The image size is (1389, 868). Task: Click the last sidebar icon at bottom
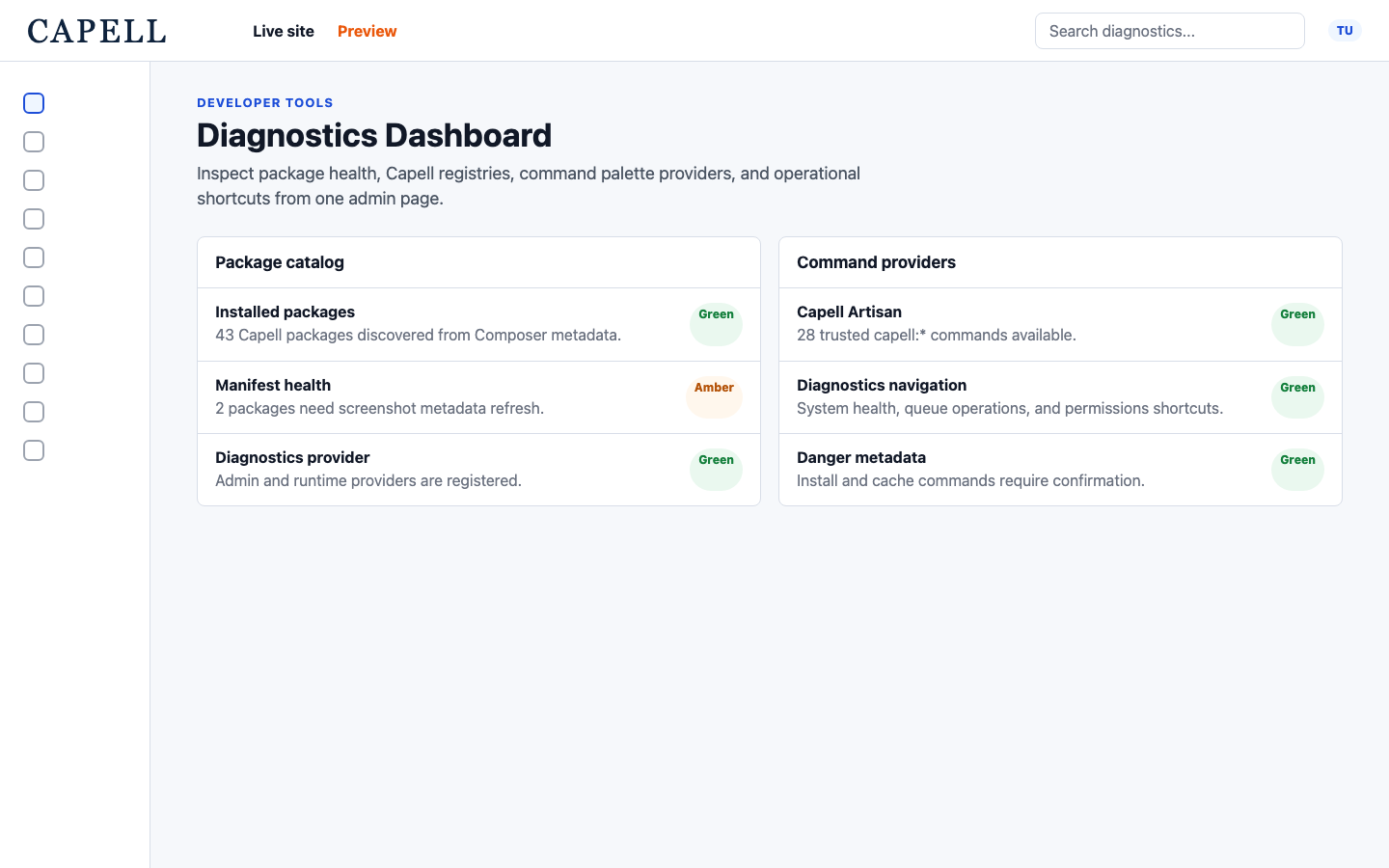pos(34,450)
